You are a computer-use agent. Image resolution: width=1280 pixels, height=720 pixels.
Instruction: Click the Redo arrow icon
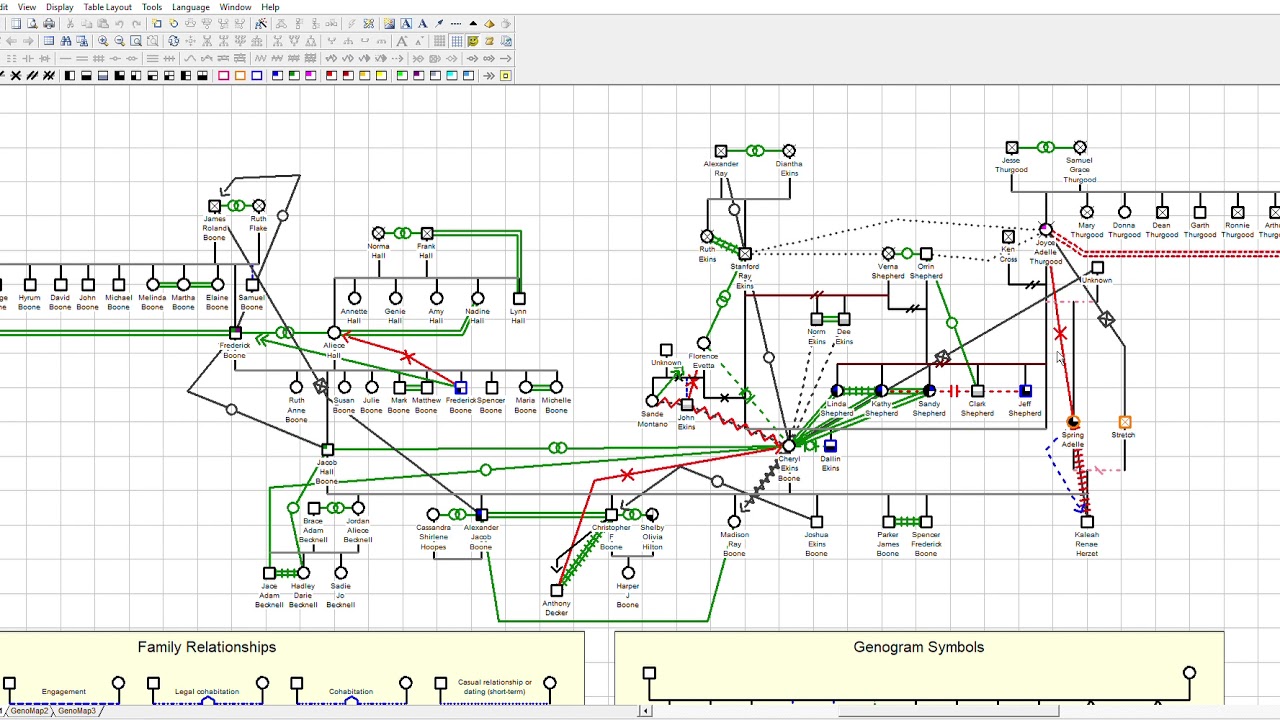(137, 23)
